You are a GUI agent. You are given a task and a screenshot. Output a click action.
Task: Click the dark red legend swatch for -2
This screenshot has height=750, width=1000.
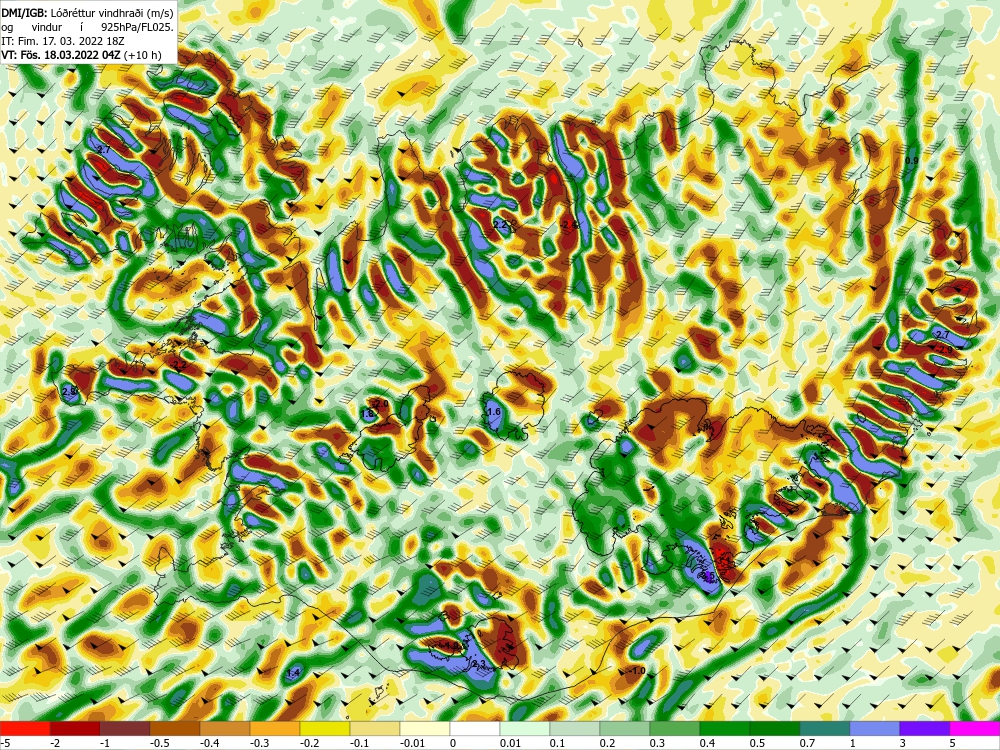(x=75, y=728)
